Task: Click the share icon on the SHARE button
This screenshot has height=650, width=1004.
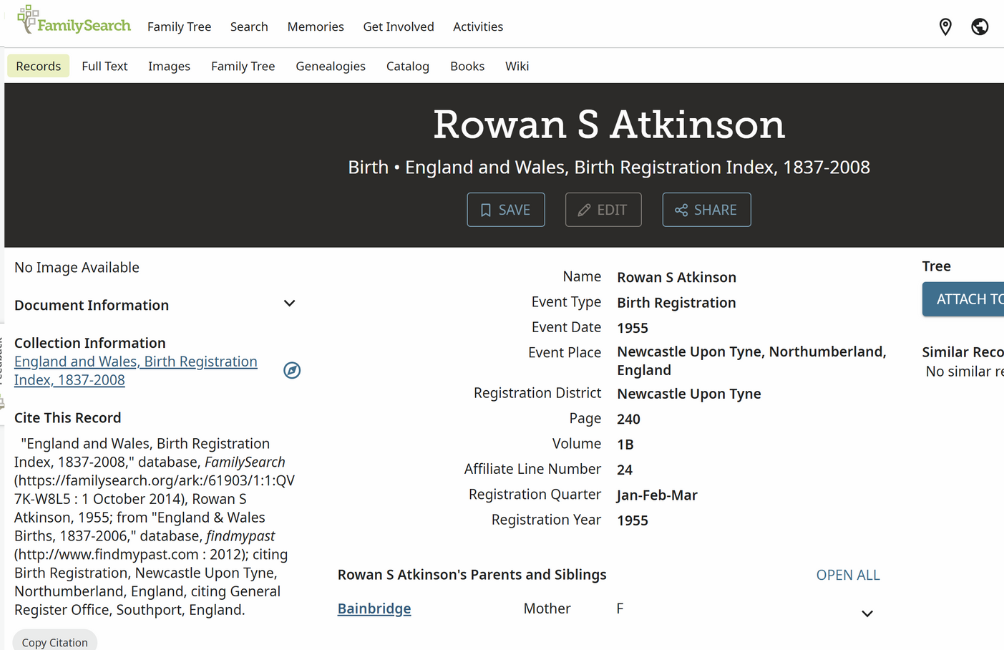Action: click(x=681, y=209)
